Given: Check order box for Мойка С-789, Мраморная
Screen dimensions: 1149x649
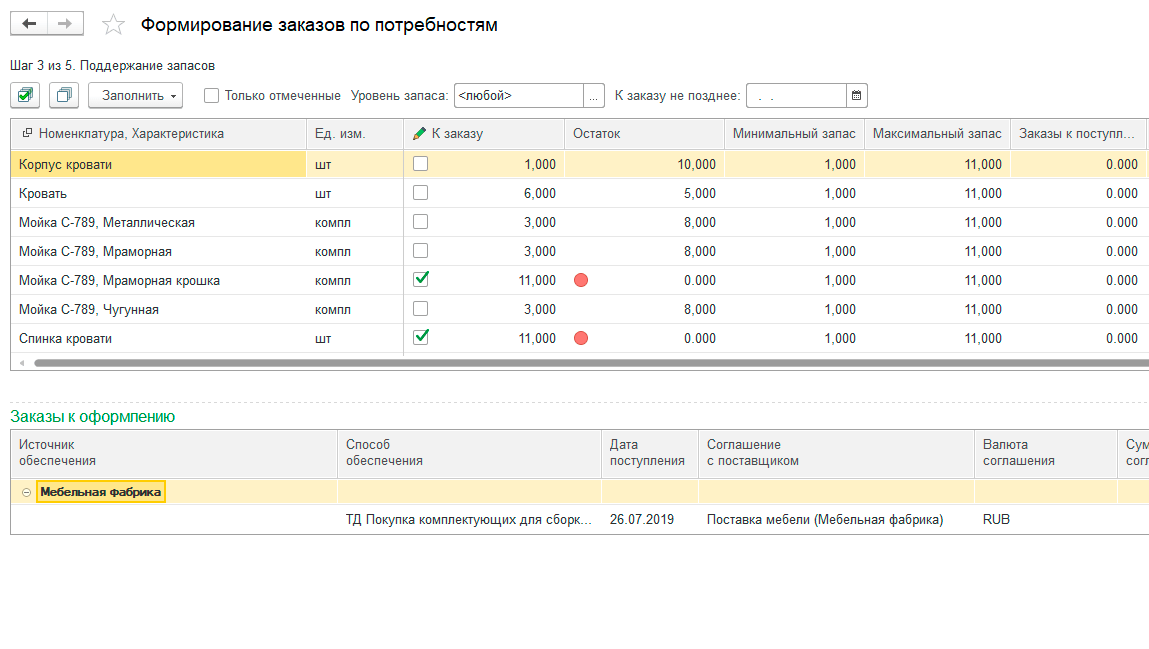Looking at the screenshot, I should [421, 251].
